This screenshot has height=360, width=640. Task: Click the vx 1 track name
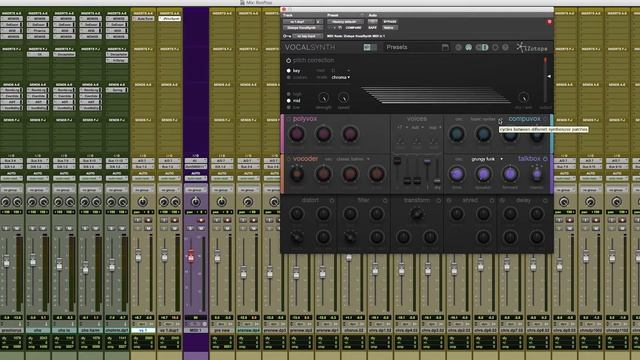point(143,330)
